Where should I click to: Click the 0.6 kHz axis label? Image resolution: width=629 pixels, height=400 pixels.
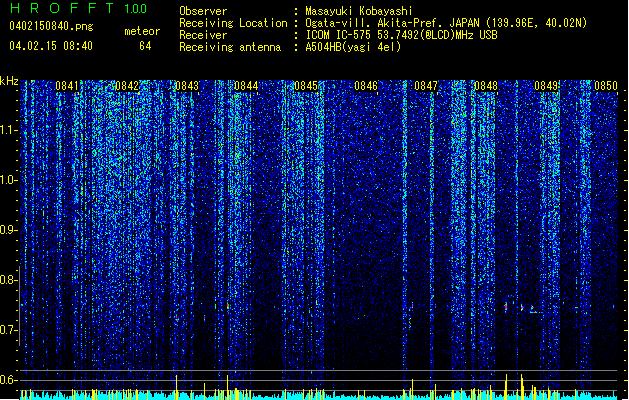[x=9, y=380]
